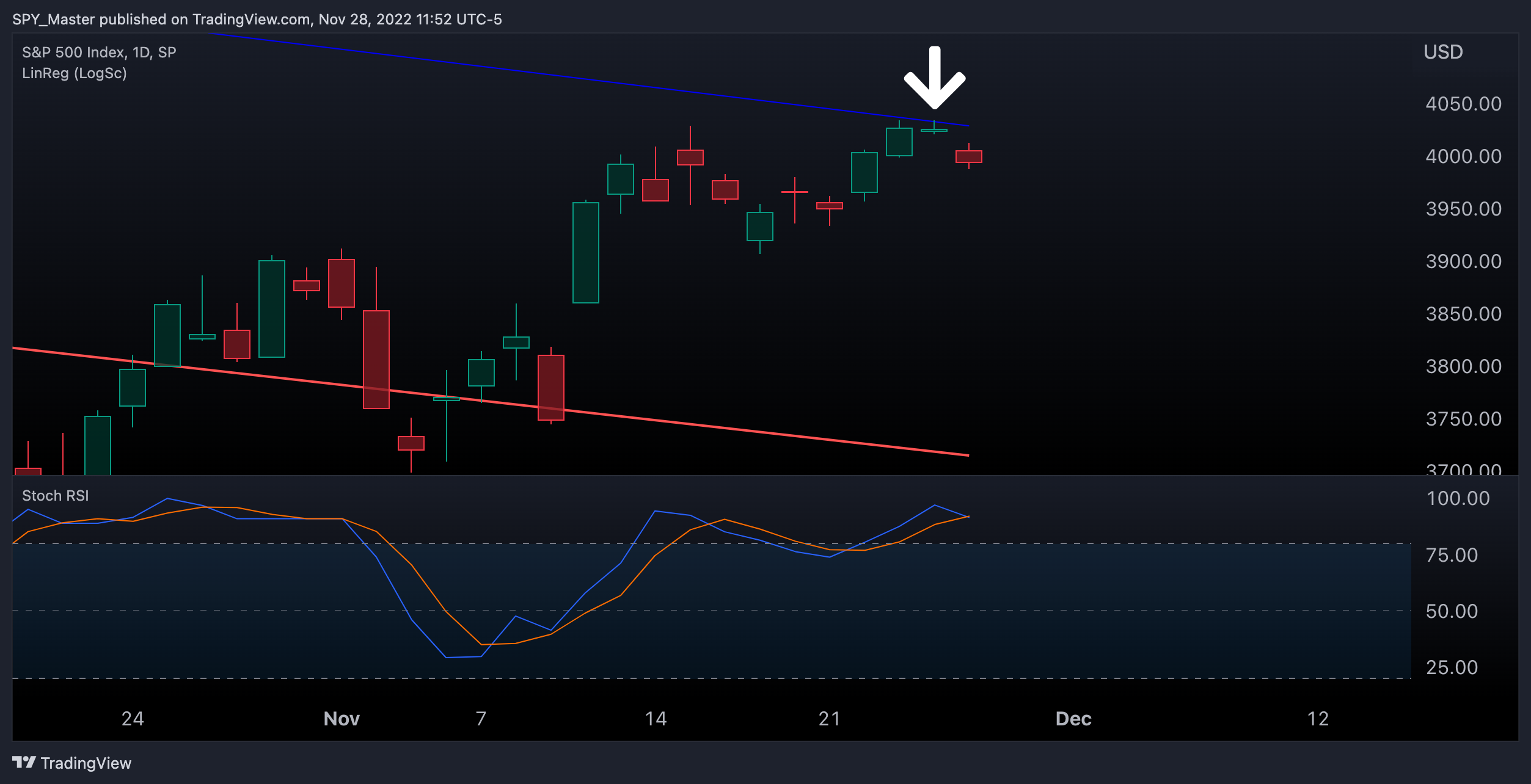This screenshot has width=1531, height=784.
Task: Click the 3800.00 price axis label
Action: [1463, 366]
